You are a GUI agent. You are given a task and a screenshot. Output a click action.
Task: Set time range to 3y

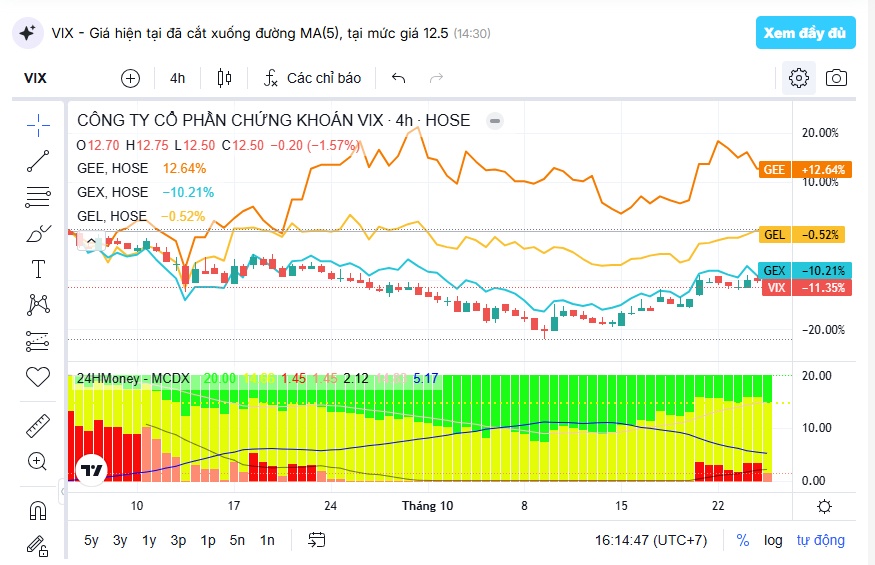(x=120, y=540)
